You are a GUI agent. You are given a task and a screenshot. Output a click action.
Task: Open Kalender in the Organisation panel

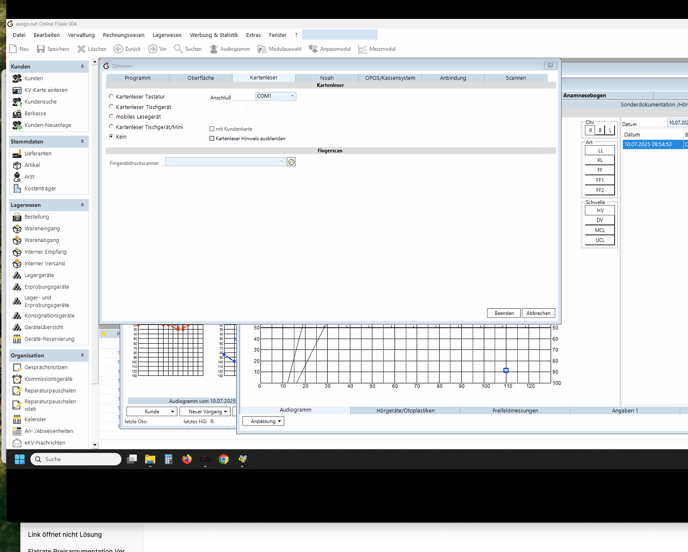(34, 420)
